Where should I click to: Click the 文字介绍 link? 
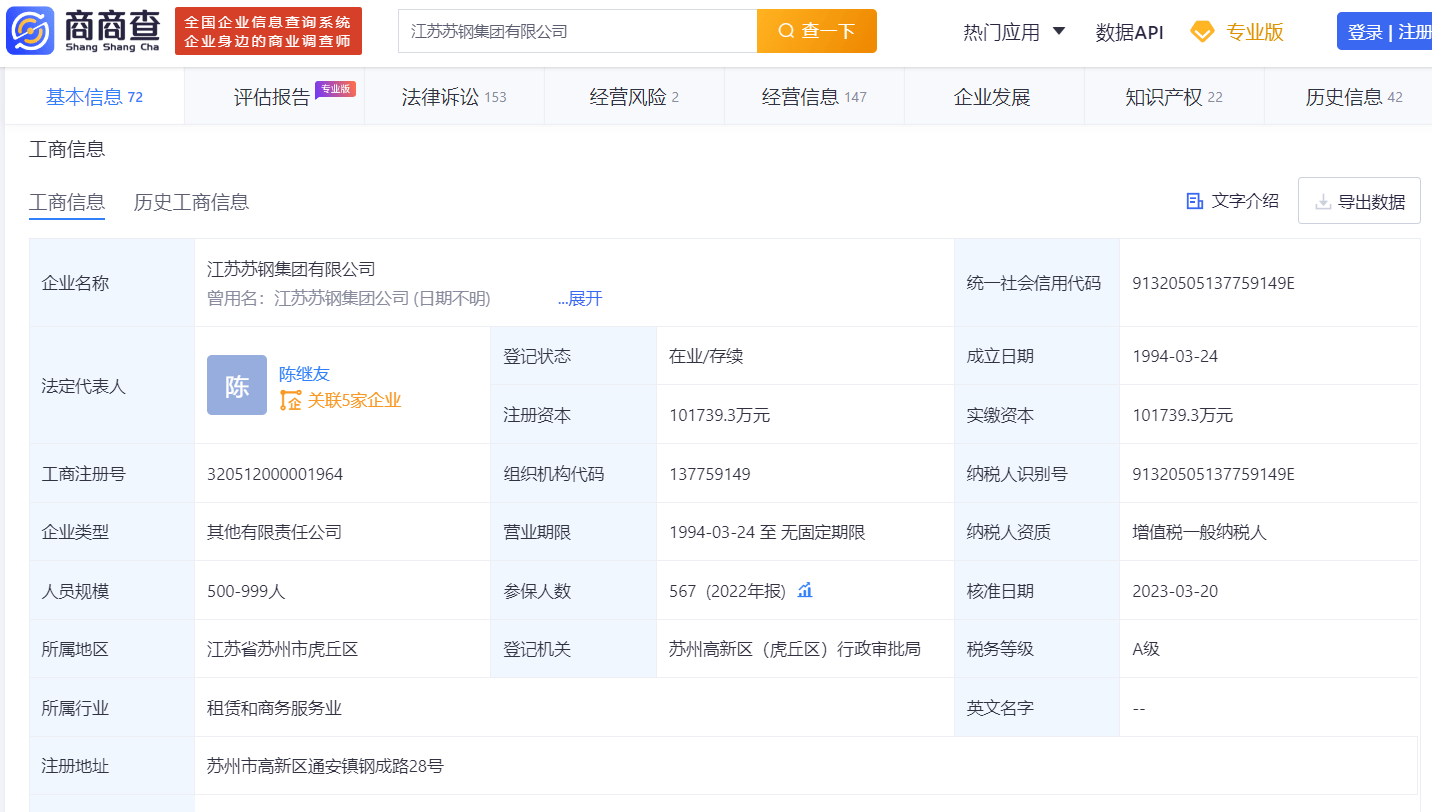[x=1245, y=201]
